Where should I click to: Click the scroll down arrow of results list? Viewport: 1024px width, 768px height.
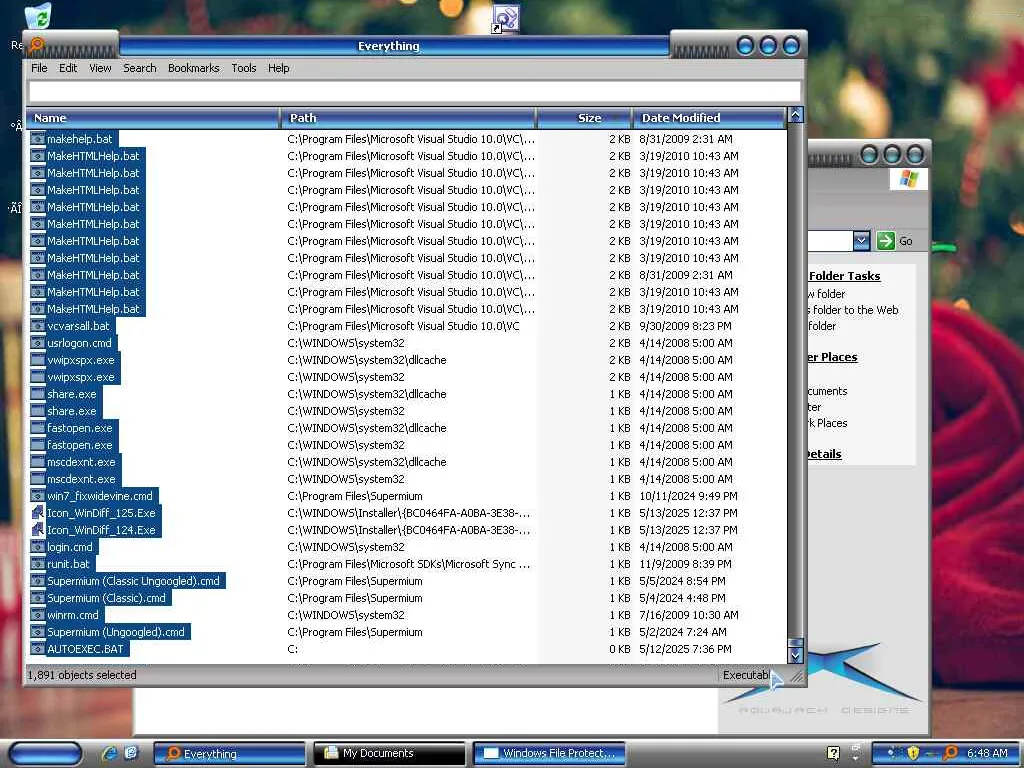[795, 655]
